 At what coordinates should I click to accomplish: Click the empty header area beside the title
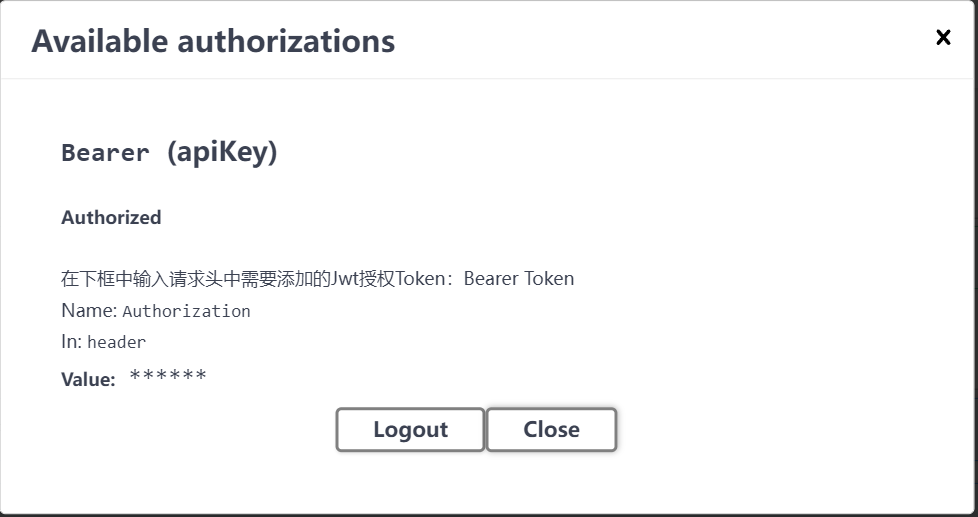pos(650,41)
